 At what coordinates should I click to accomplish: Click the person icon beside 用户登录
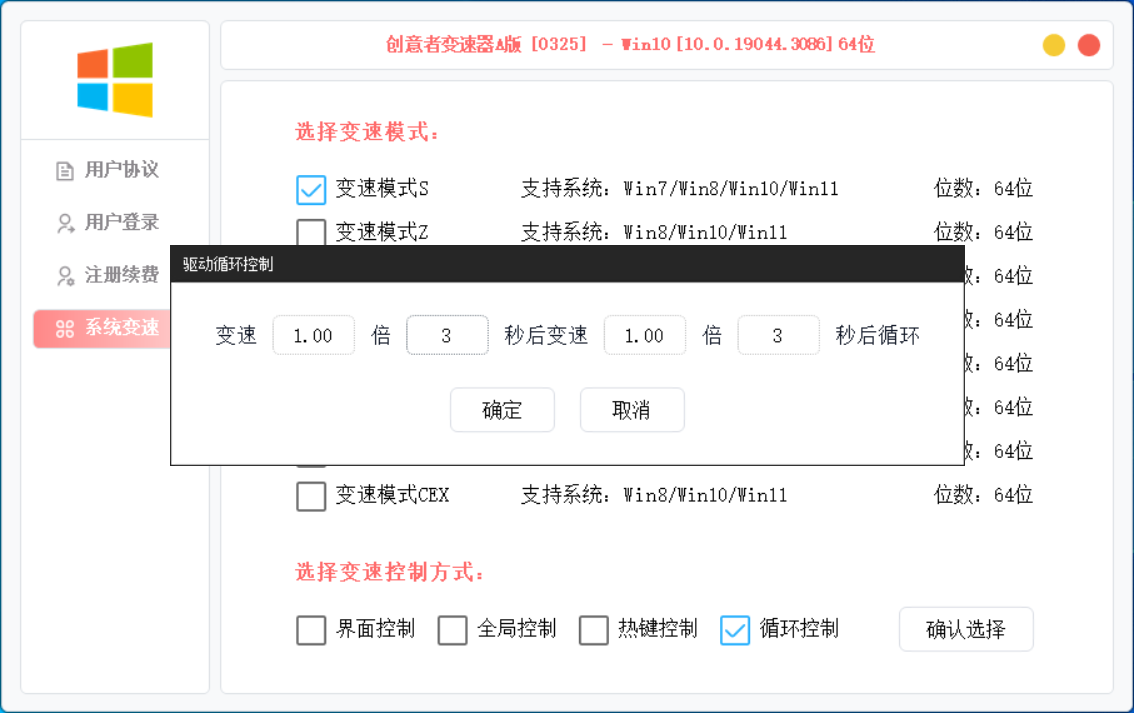[65, 223]
